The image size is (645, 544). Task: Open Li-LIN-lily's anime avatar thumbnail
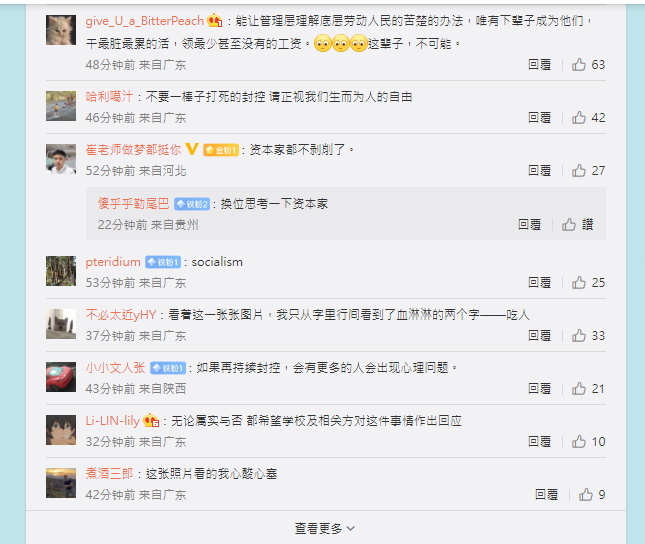coord(61,430)
